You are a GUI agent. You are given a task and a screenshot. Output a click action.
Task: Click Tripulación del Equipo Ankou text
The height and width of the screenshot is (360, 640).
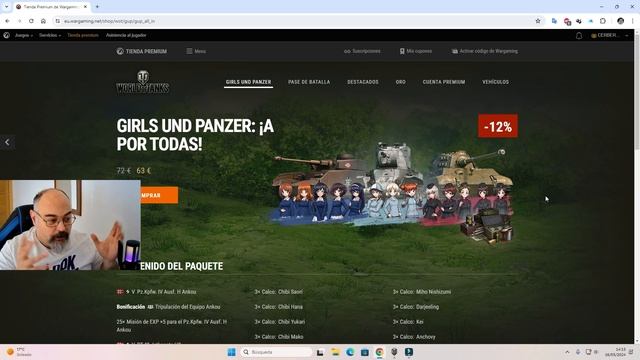click(x=187, y=307)
